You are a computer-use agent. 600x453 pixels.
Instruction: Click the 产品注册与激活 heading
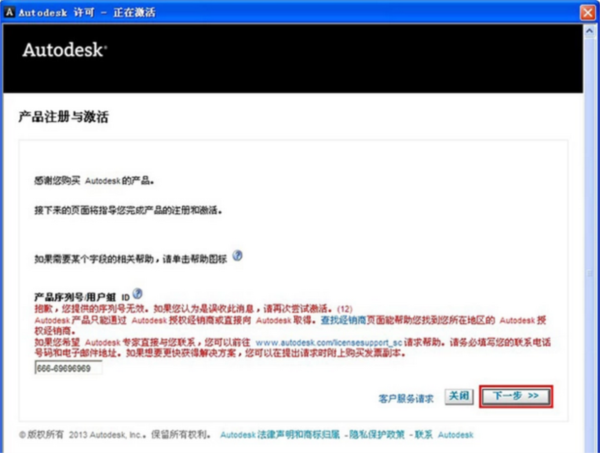click(x=64, y=117)
